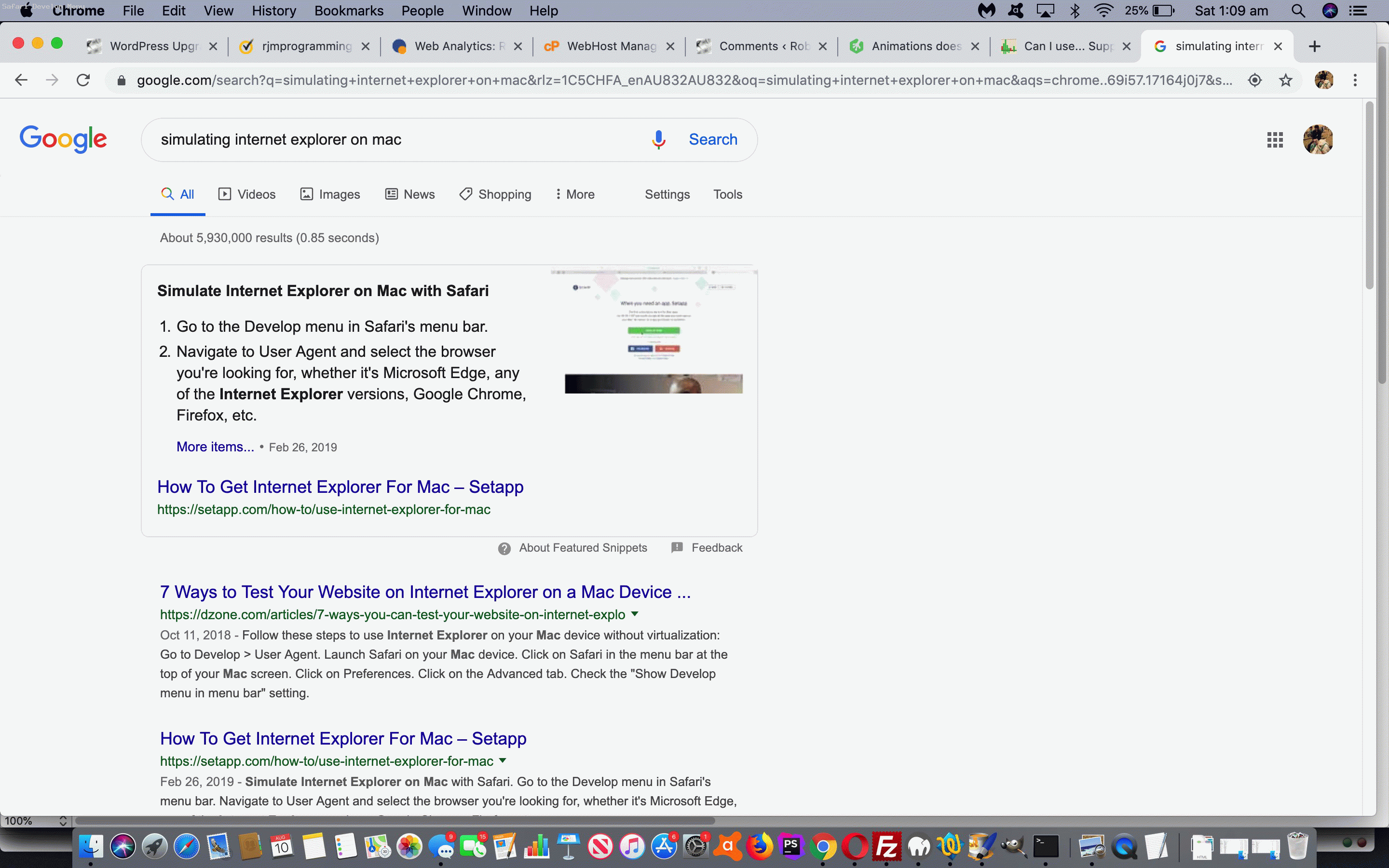Viewport: 1389px width, 868px height.
Task: Open the Bookmarks menu in menu bar
Action: [348, 11]
